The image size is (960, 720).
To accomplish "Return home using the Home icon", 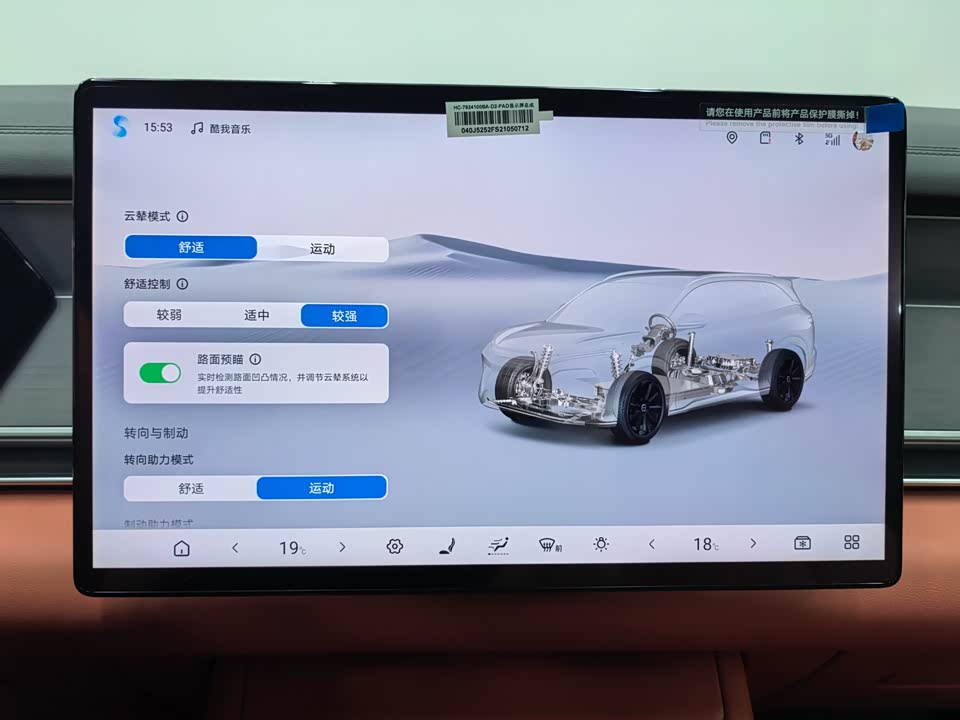I will pyautogui.click(x=183, y=548).
